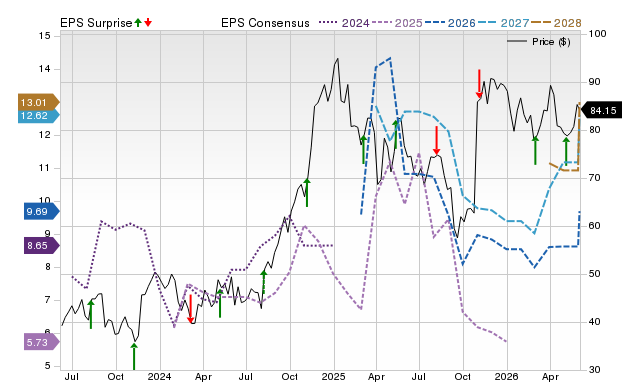Click the green surprise arrow below Oct 2023 price low
The width and height of the screenshot is (640, 382).
pos(134,356)
